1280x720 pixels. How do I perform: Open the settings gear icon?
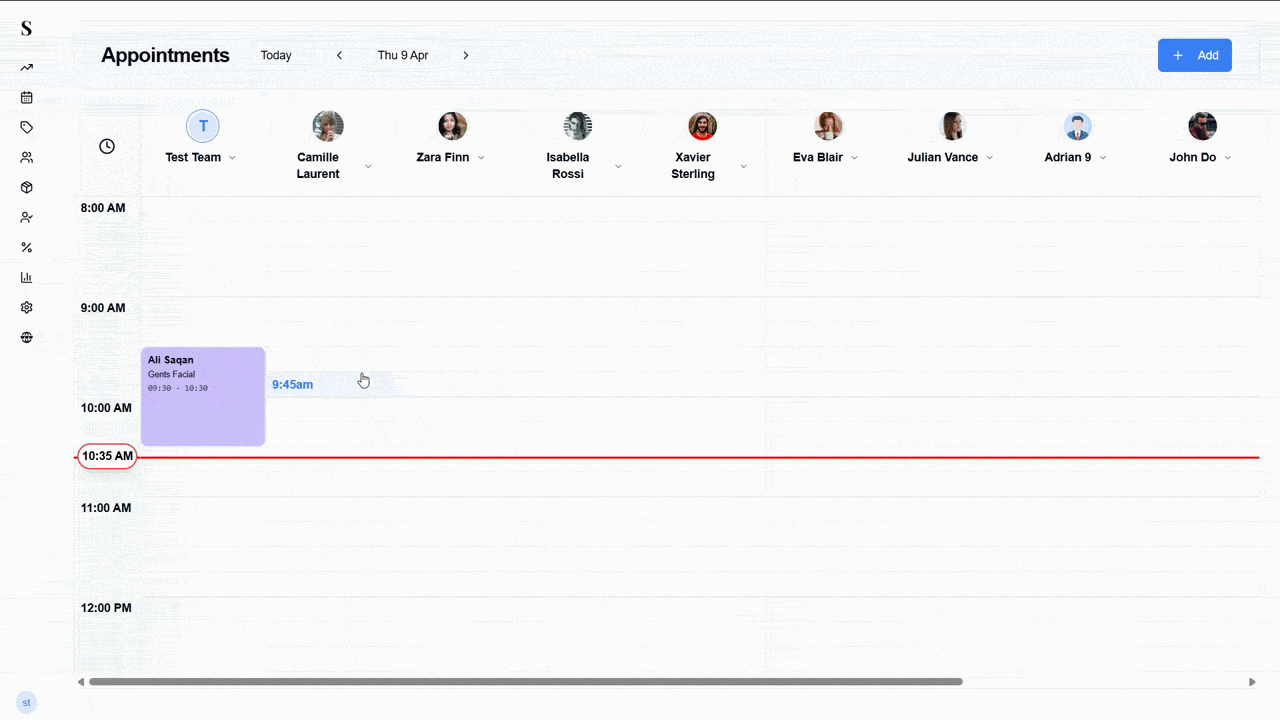point(26,307)
